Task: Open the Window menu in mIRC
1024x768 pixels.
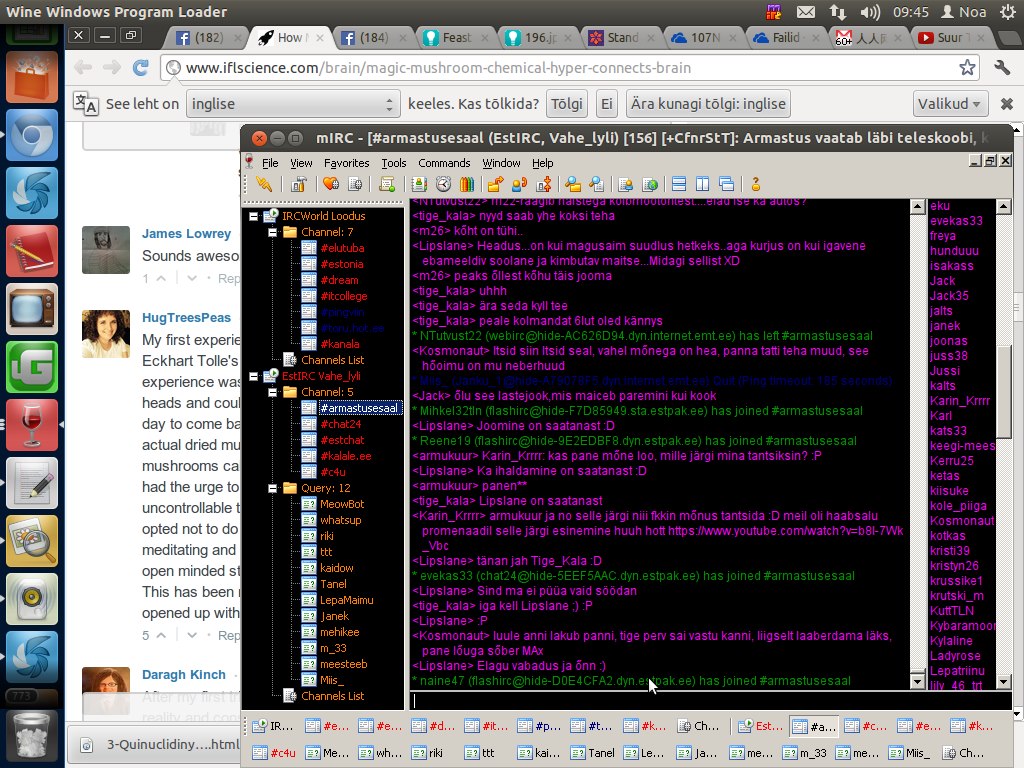Action: [501, 163]
